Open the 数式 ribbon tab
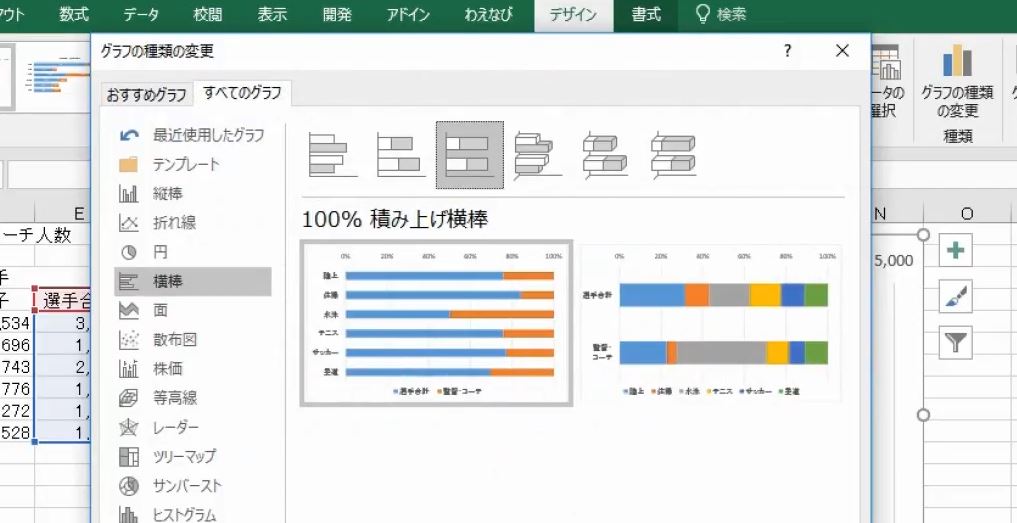Image resolution: width=1017 pixels, height=523 pixels. click(75, 14)
